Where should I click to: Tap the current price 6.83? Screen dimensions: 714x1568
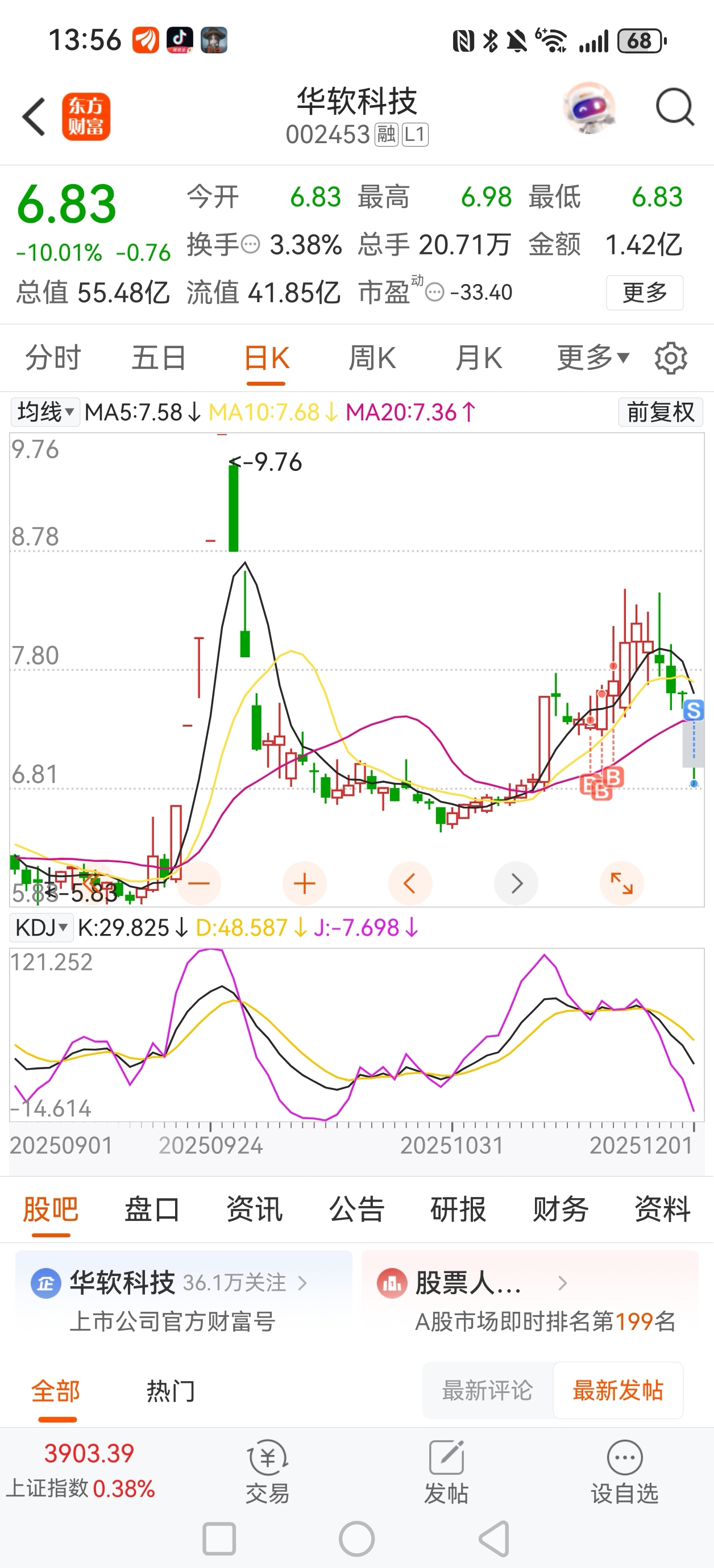67,204
